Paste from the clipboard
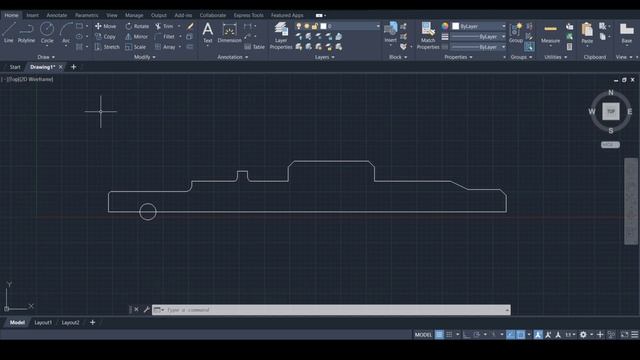 coord(587,33)
